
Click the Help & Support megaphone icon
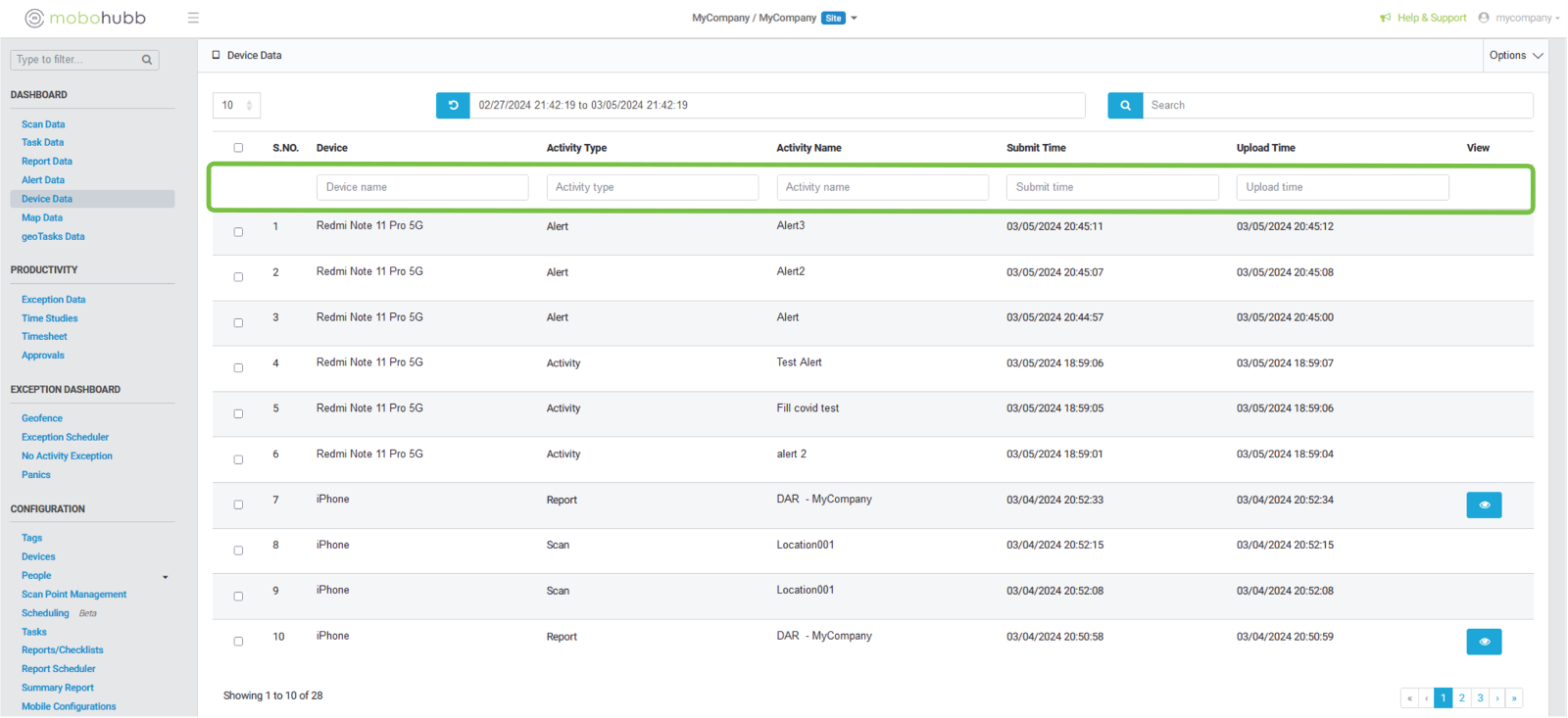(x=1385, y=18)
